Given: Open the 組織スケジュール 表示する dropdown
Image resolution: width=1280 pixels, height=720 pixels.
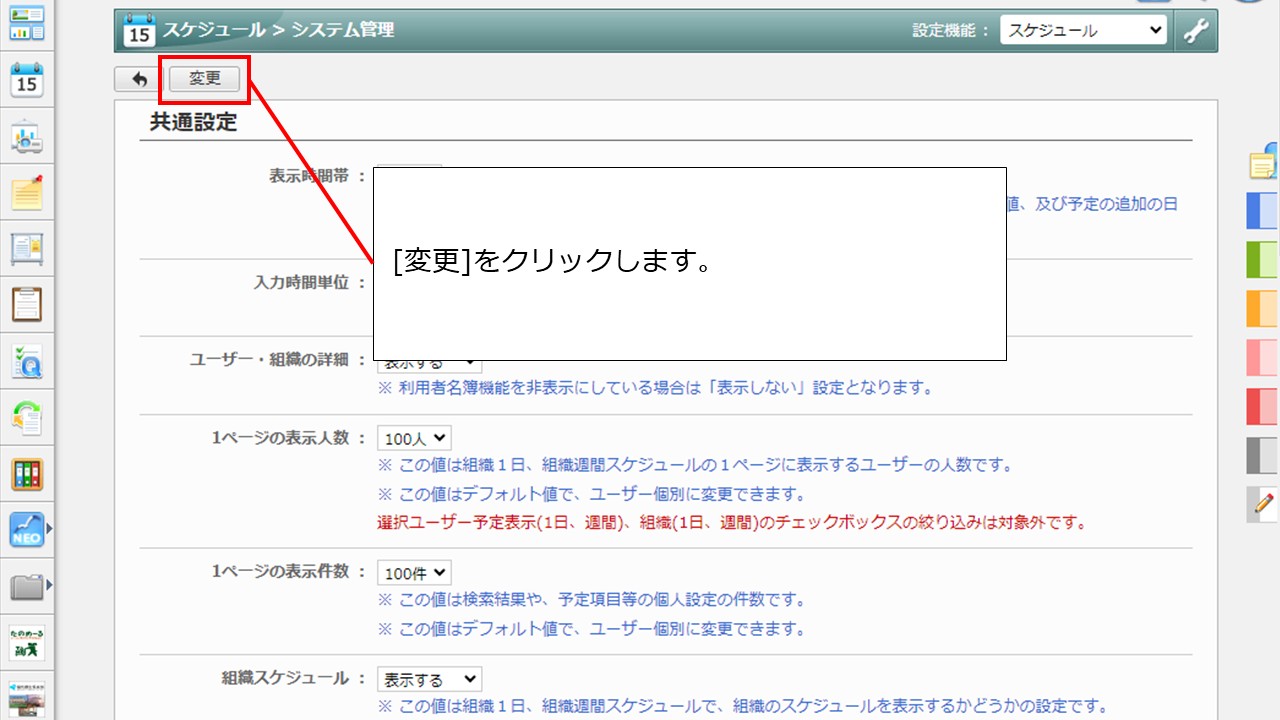Looking at the screenshot, I should click(429, 680).
